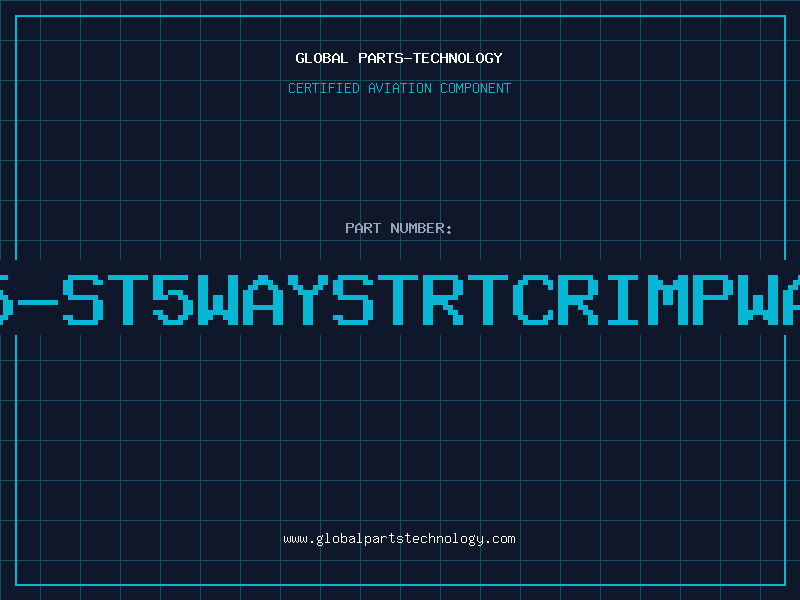This screenshot has height=600, width=800.
Task: Click the PART NUMBER: label
Action: click(399, 228)
